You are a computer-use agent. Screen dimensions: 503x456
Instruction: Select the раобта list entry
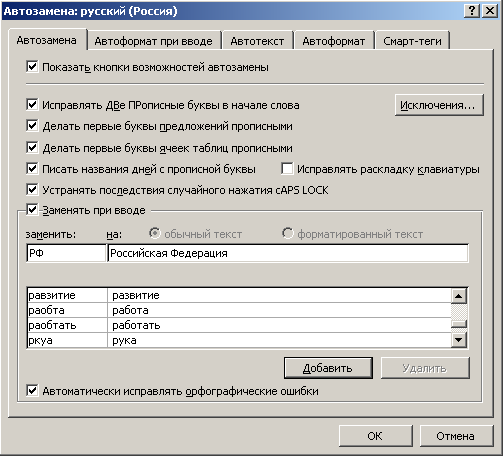coord(239,310)
